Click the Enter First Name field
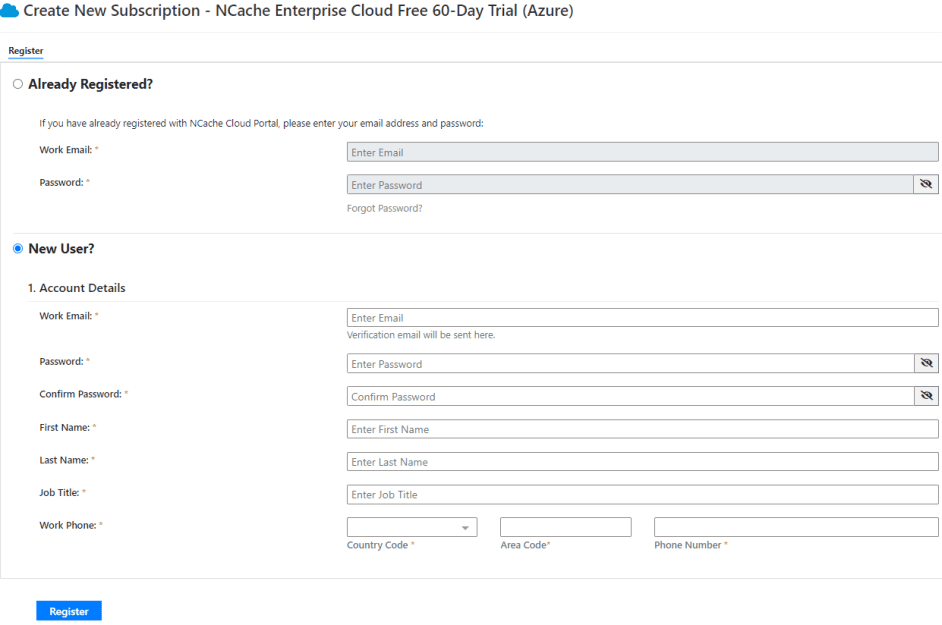This screenshot has width=942, height=625. click(x=643, y=429)
